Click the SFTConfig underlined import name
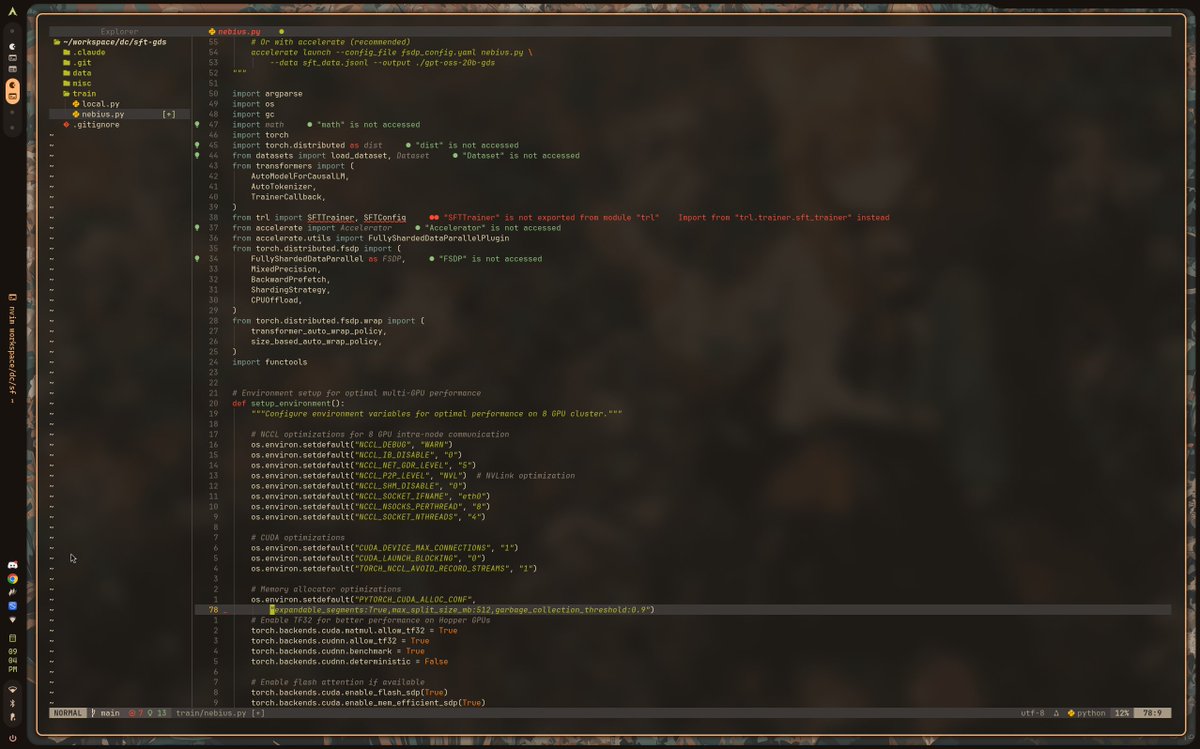The height and width of the screenshot is (749, 1200). point(384,217)
